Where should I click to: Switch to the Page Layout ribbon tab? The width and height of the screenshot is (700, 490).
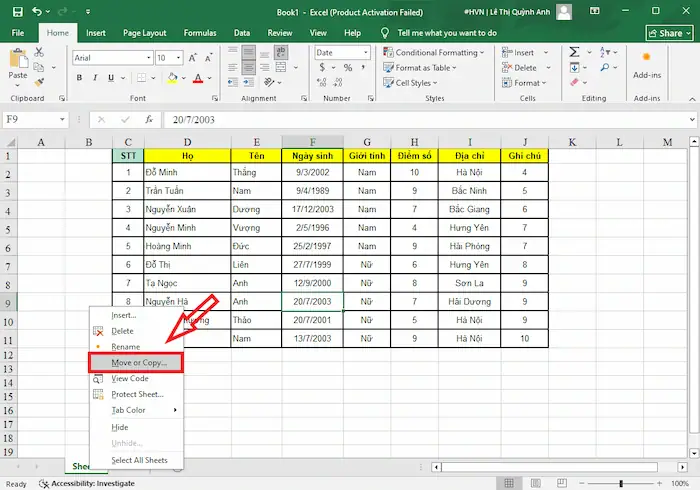coord(145,32)
